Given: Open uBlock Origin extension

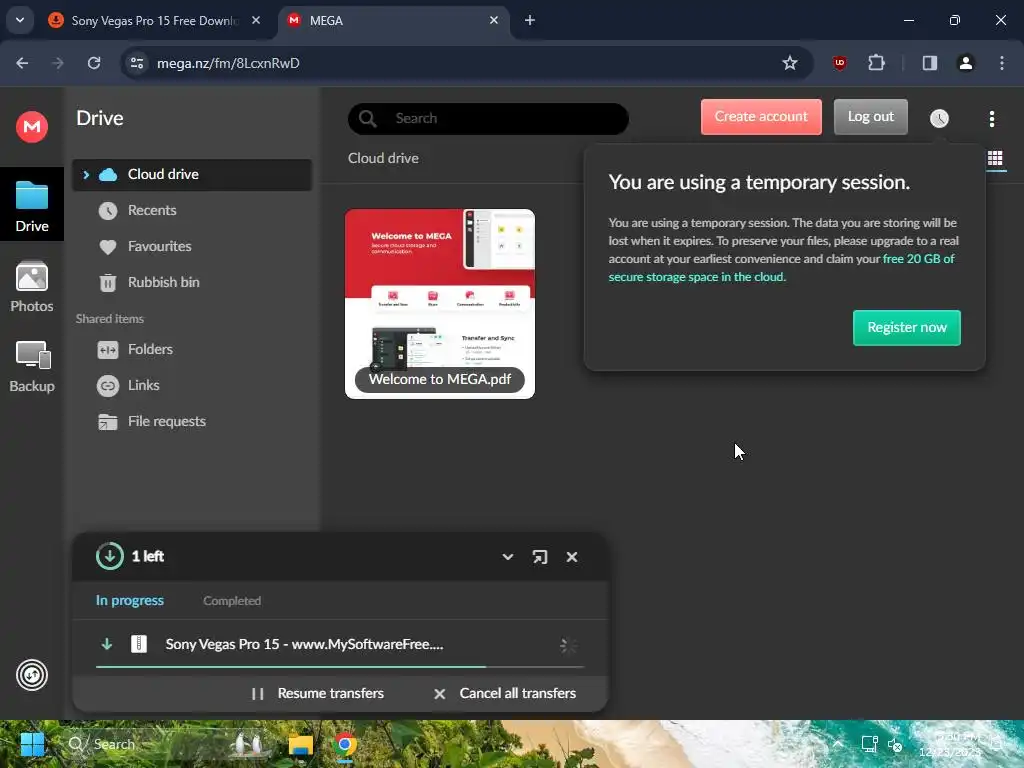Looking at the screenshot, I should 840,63.
